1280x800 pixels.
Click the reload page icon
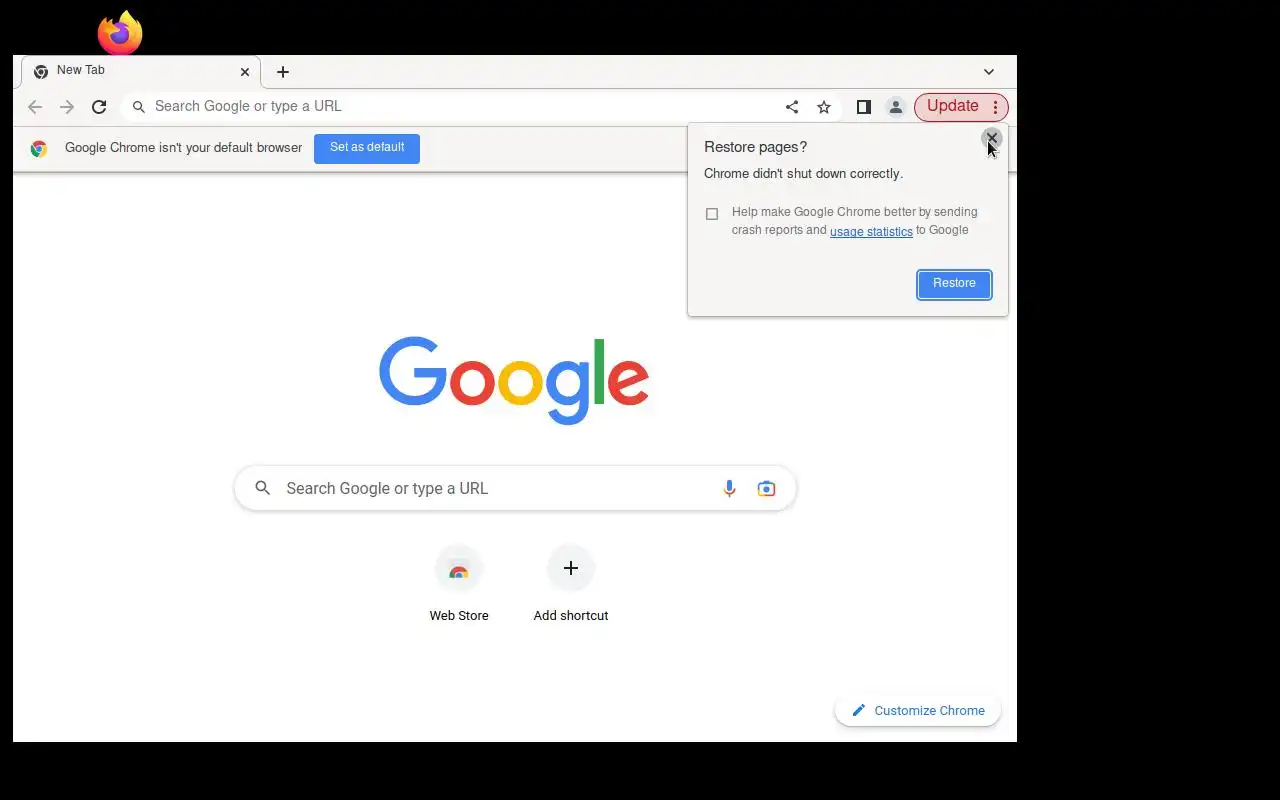(99, 107)
